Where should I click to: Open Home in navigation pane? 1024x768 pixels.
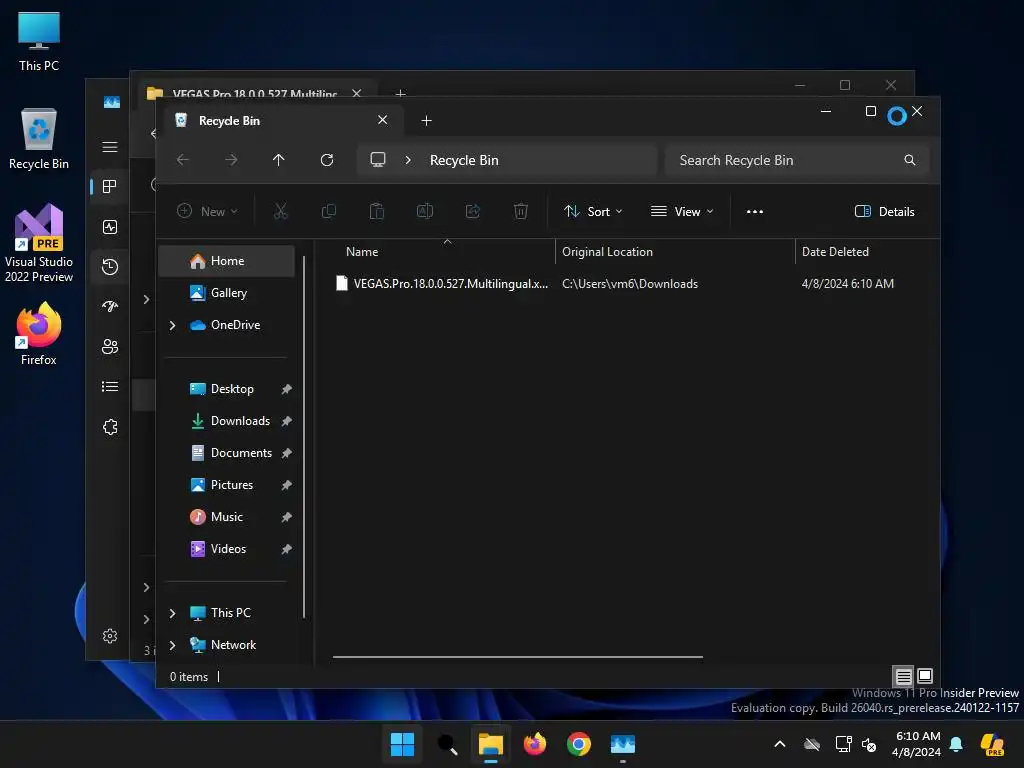(227, 261)
